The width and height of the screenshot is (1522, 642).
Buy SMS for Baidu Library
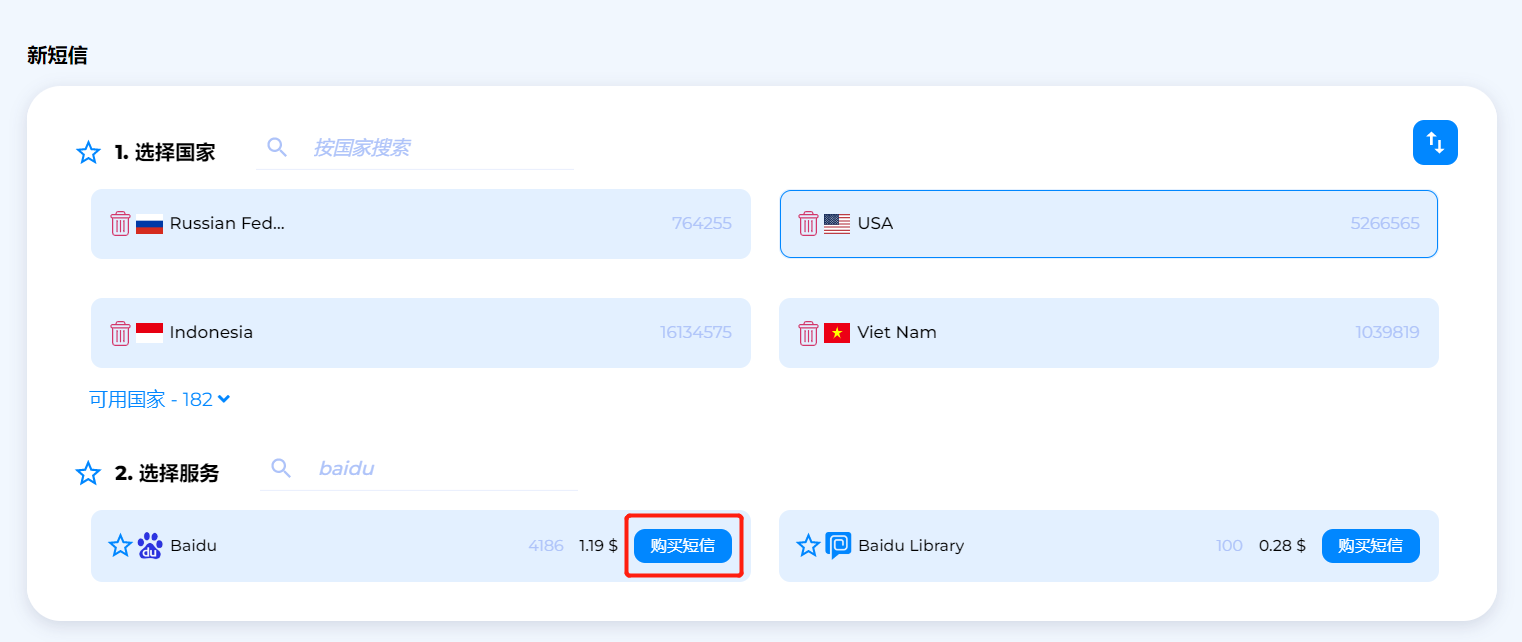click(x=1371, y=546)
